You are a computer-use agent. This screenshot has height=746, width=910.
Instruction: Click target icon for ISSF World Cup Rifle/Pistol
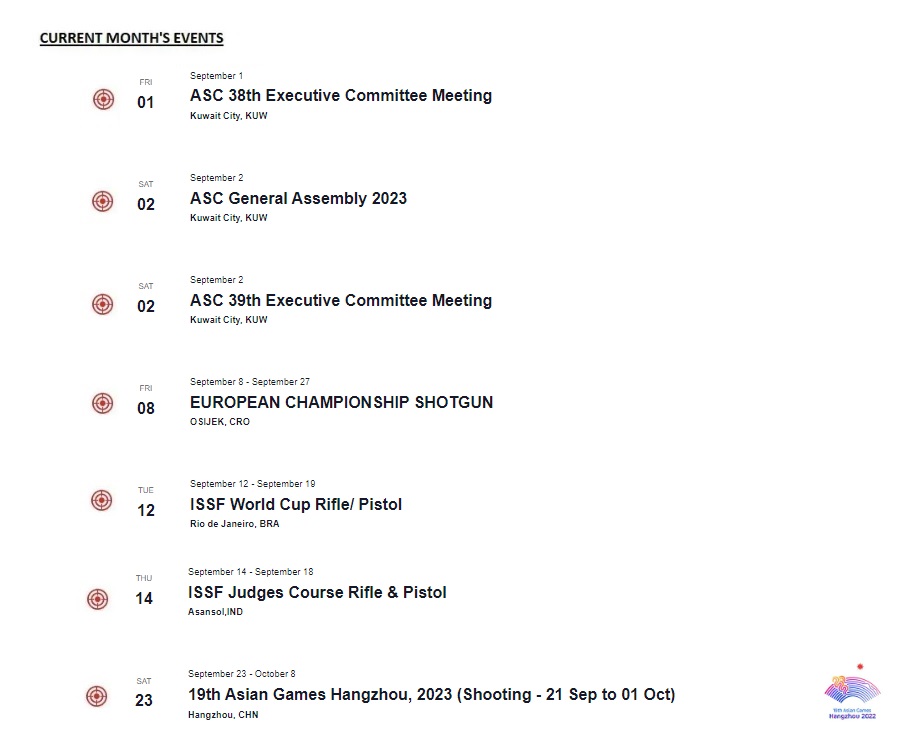coord(102,500)
